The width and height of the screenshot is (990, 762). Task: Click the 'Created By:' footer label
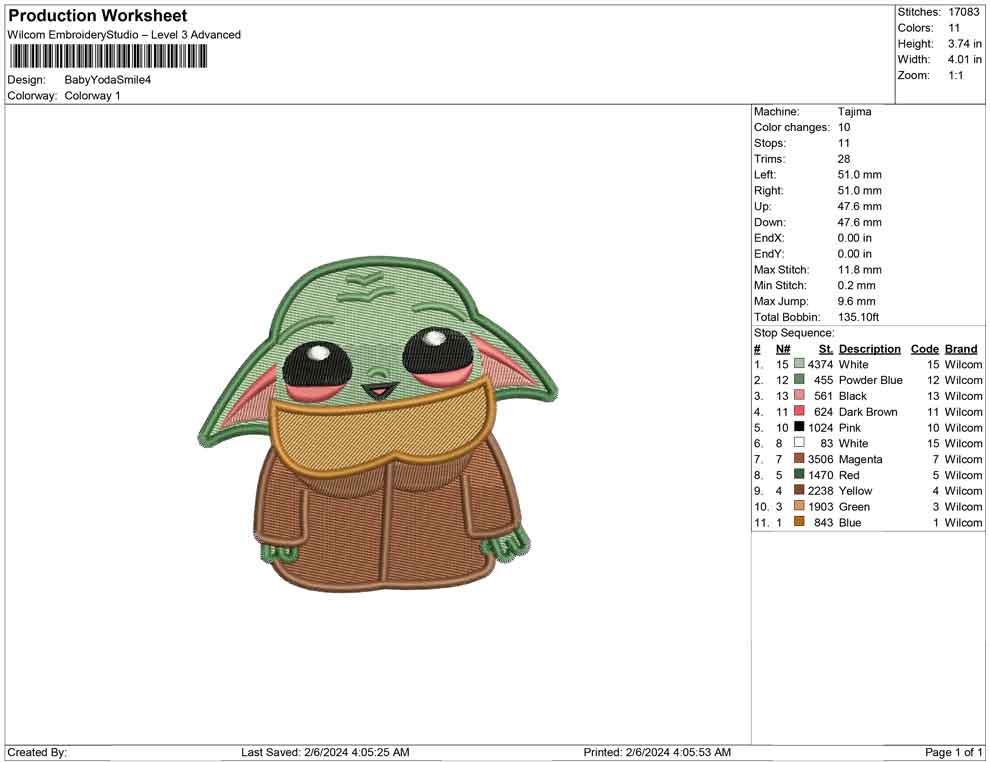(x=37, y=752)
